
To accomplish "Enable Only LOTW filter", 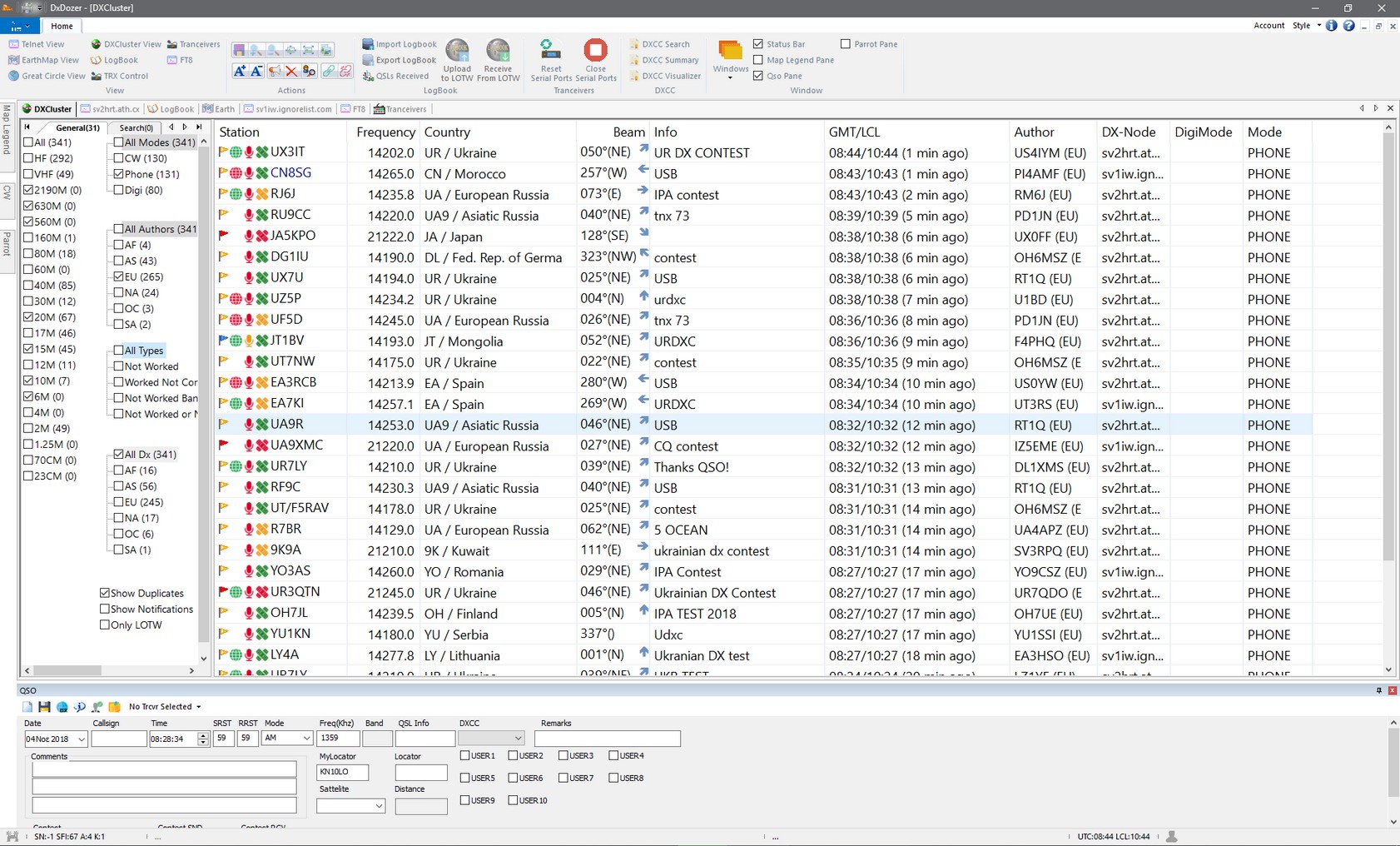I will click(105, 625).
